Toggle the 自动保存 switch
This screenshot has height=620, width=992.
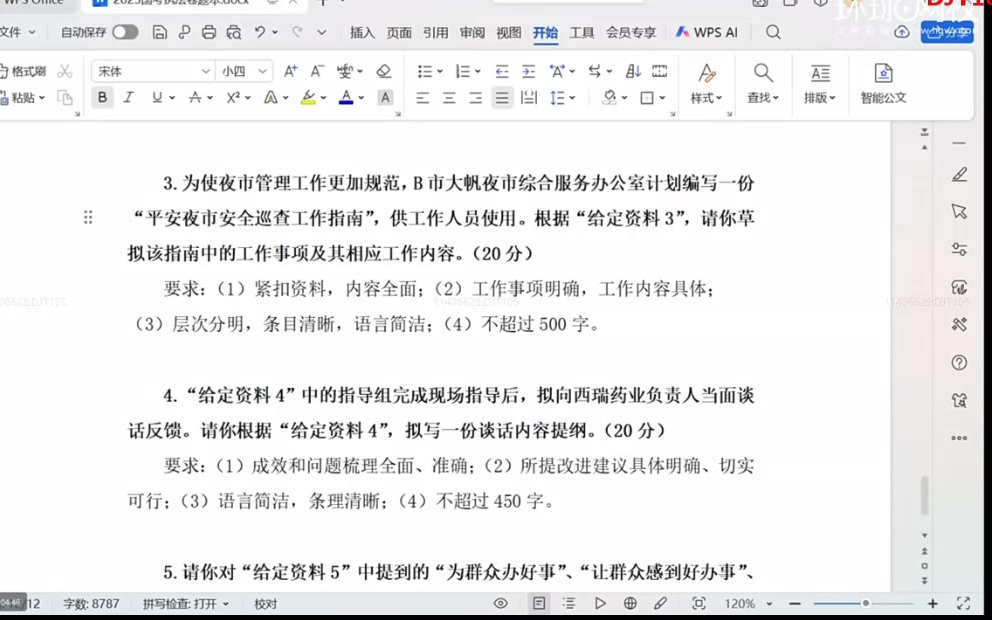pos(125,33)
